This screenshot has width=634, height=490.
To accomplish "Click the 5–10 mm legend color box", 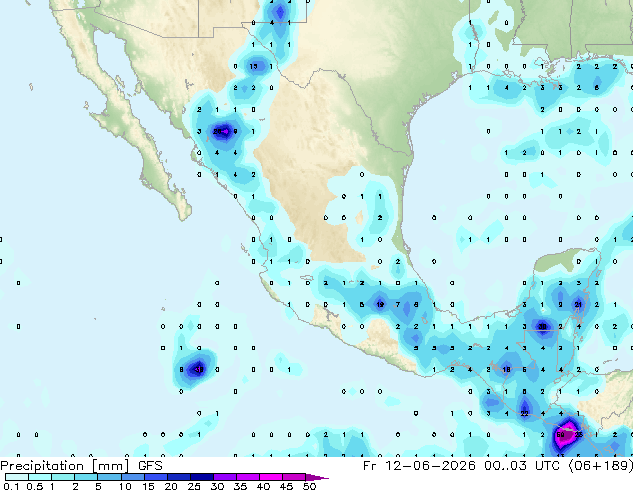I will point(109,477).
